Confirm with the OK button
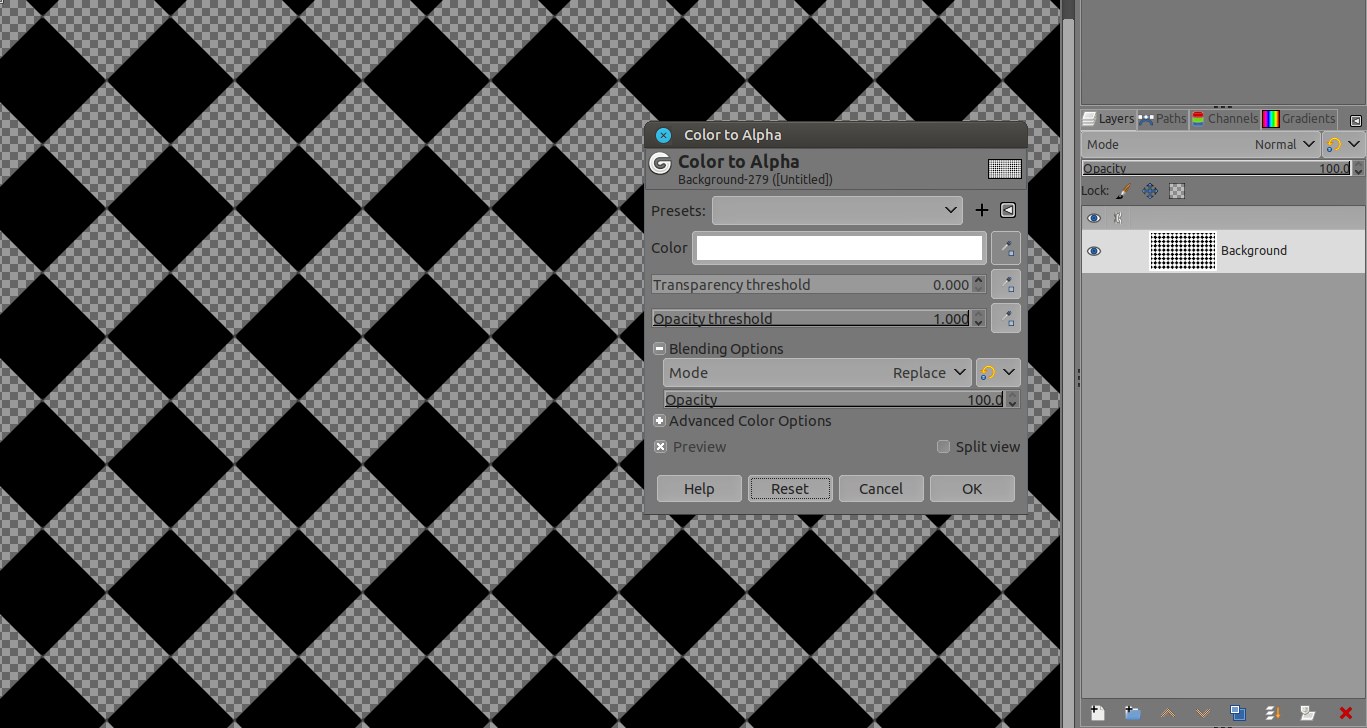The width and height of the screenshot is (1367, 728). point(972,488)
